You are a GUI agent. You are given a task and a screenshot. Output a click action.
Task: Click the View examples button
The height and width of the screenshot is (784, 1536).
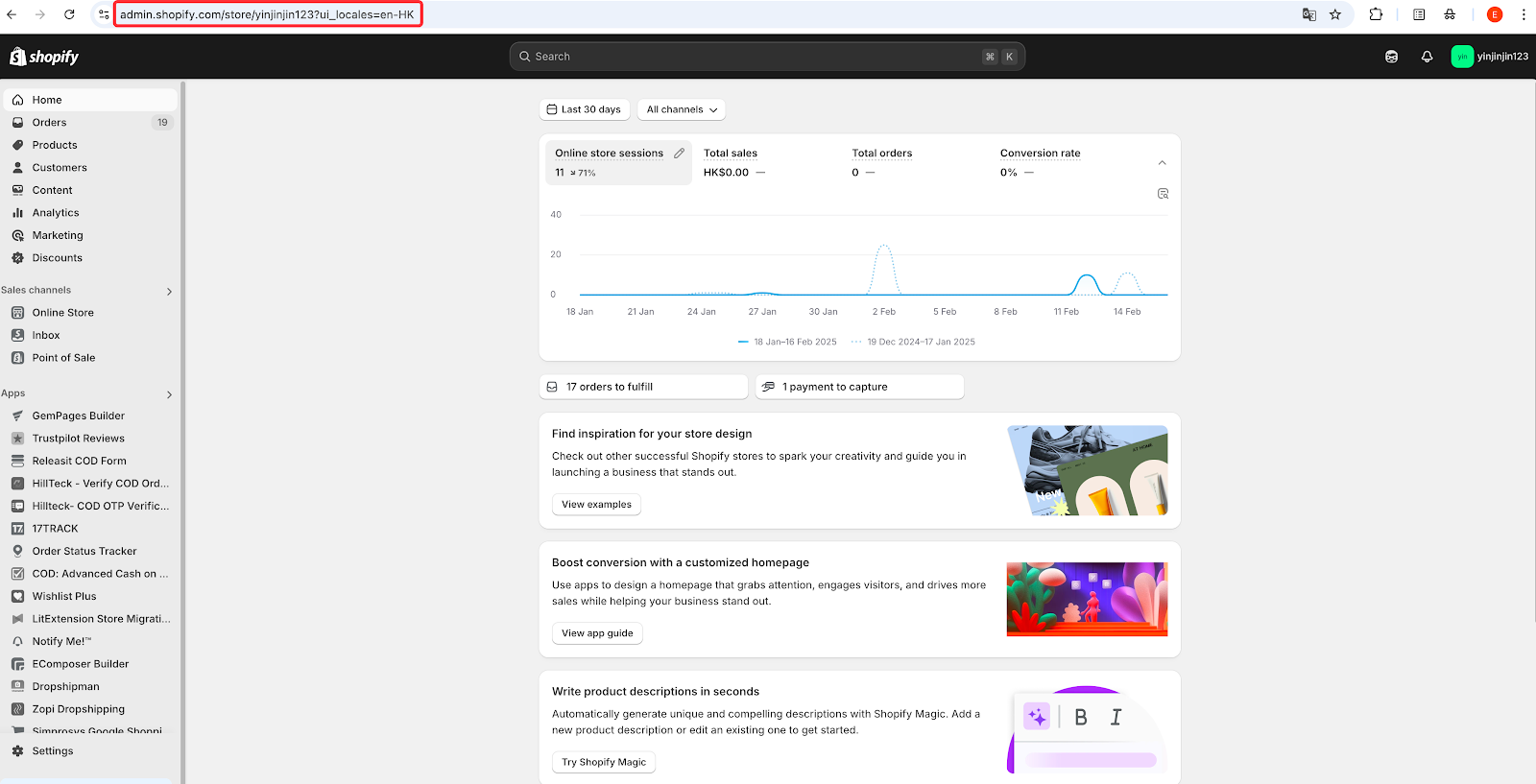[596, 505]
